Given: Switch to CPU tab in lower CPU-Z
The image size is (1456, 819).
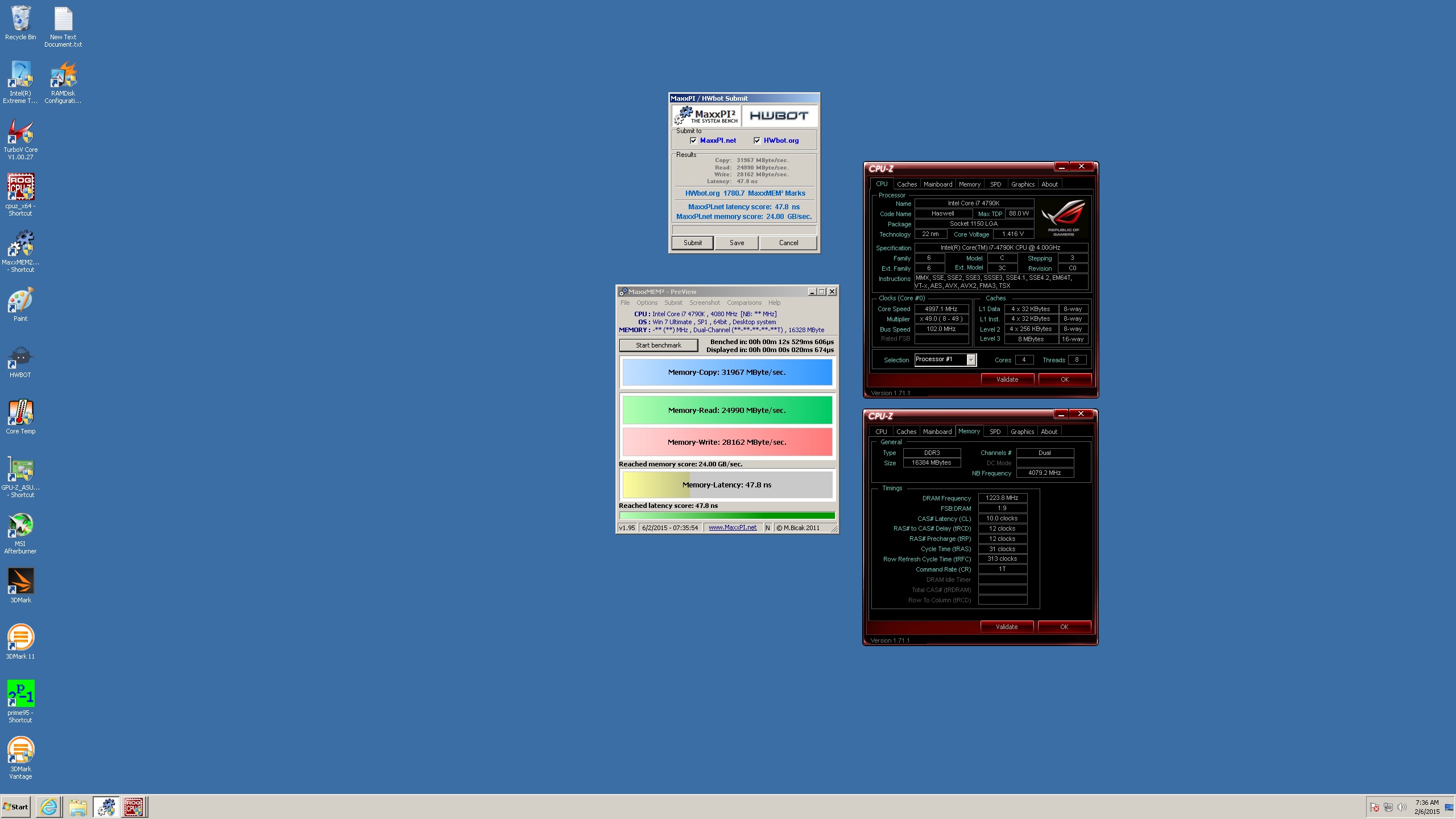Looking at the screenshot, I should click(x=881, y=432).
